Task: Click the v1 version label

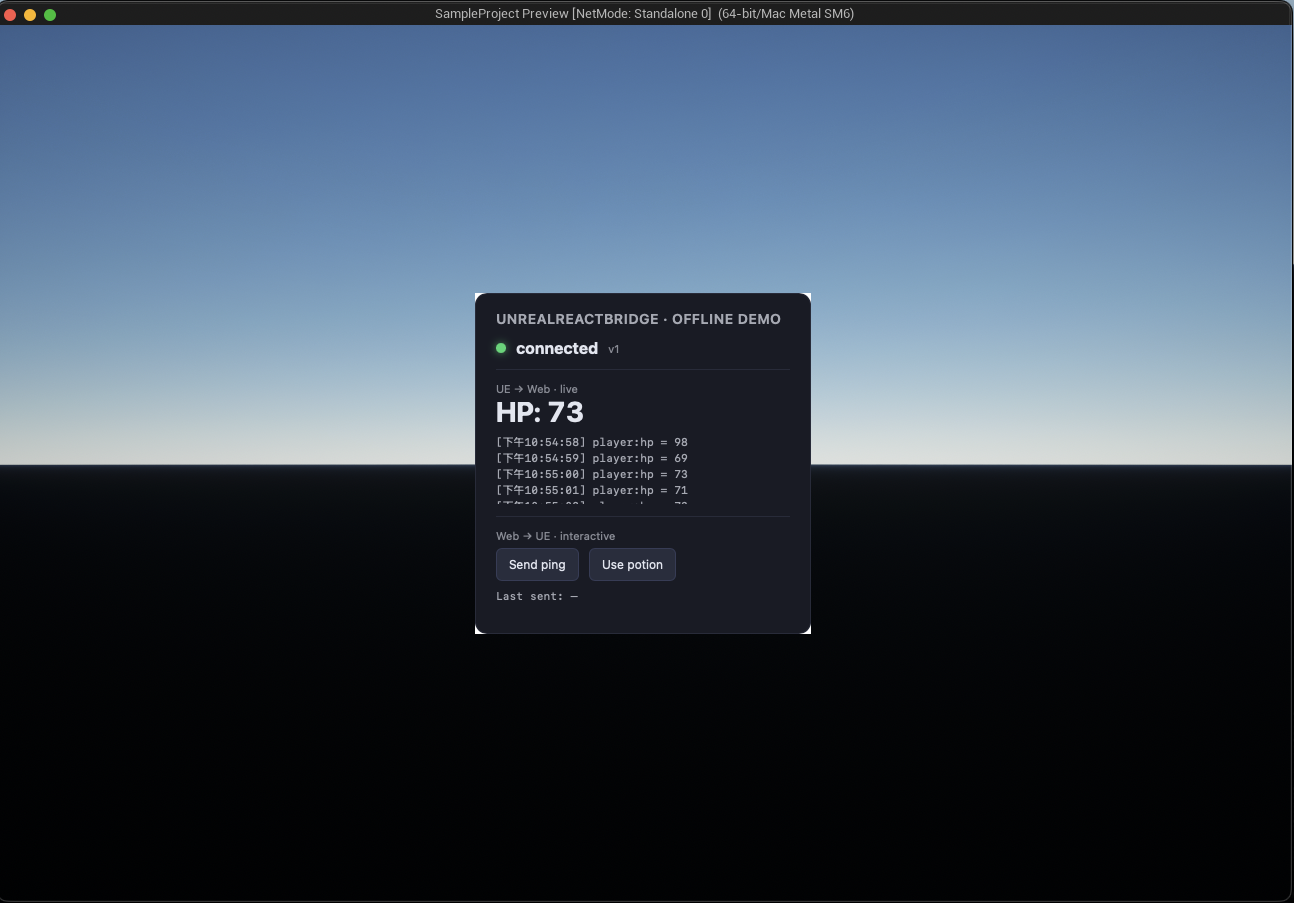Action: point(614,349)
